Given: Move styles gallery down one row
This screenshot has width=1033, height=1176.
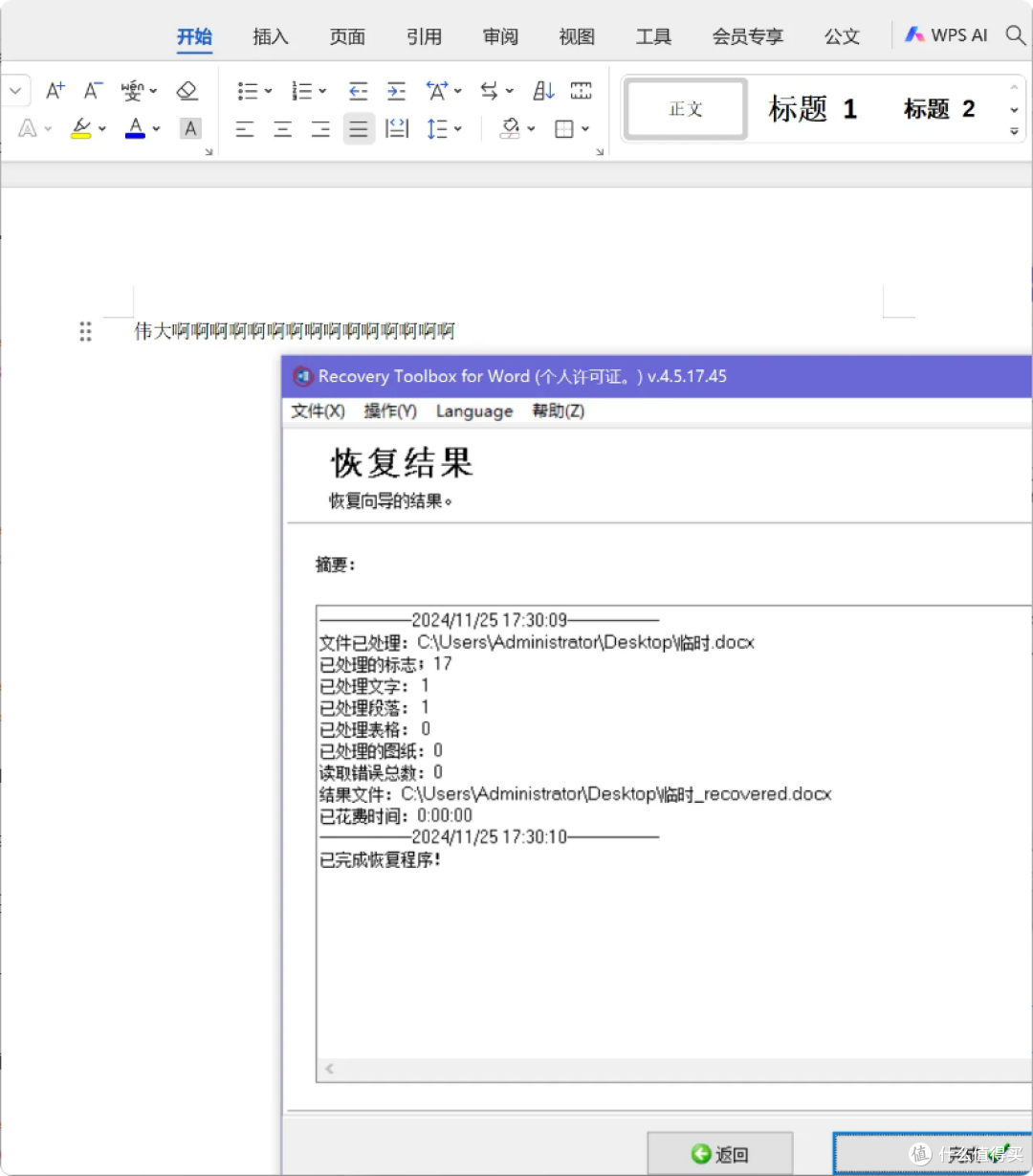Looking at the screenshot, I should [1014, 110].
